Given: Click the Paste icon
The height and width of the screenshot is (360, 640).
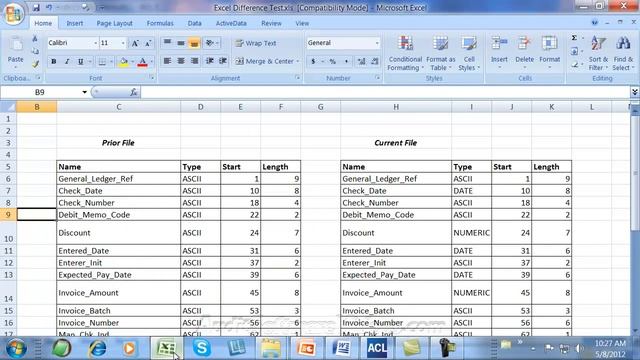Looking at the screenshot, I should (x=16, y=44).
